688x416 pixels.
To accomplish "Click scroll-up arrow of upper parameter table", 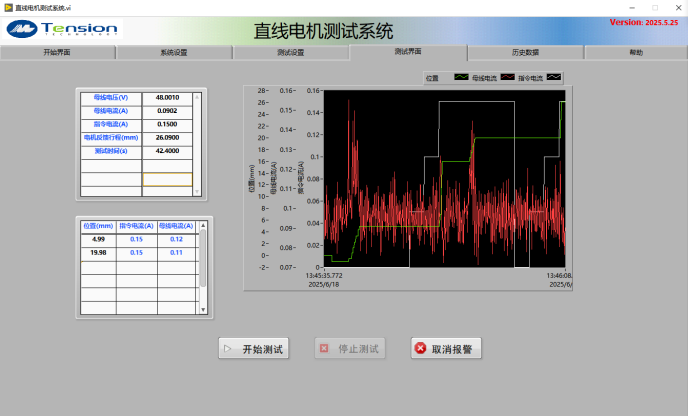I will click(197, 96).
